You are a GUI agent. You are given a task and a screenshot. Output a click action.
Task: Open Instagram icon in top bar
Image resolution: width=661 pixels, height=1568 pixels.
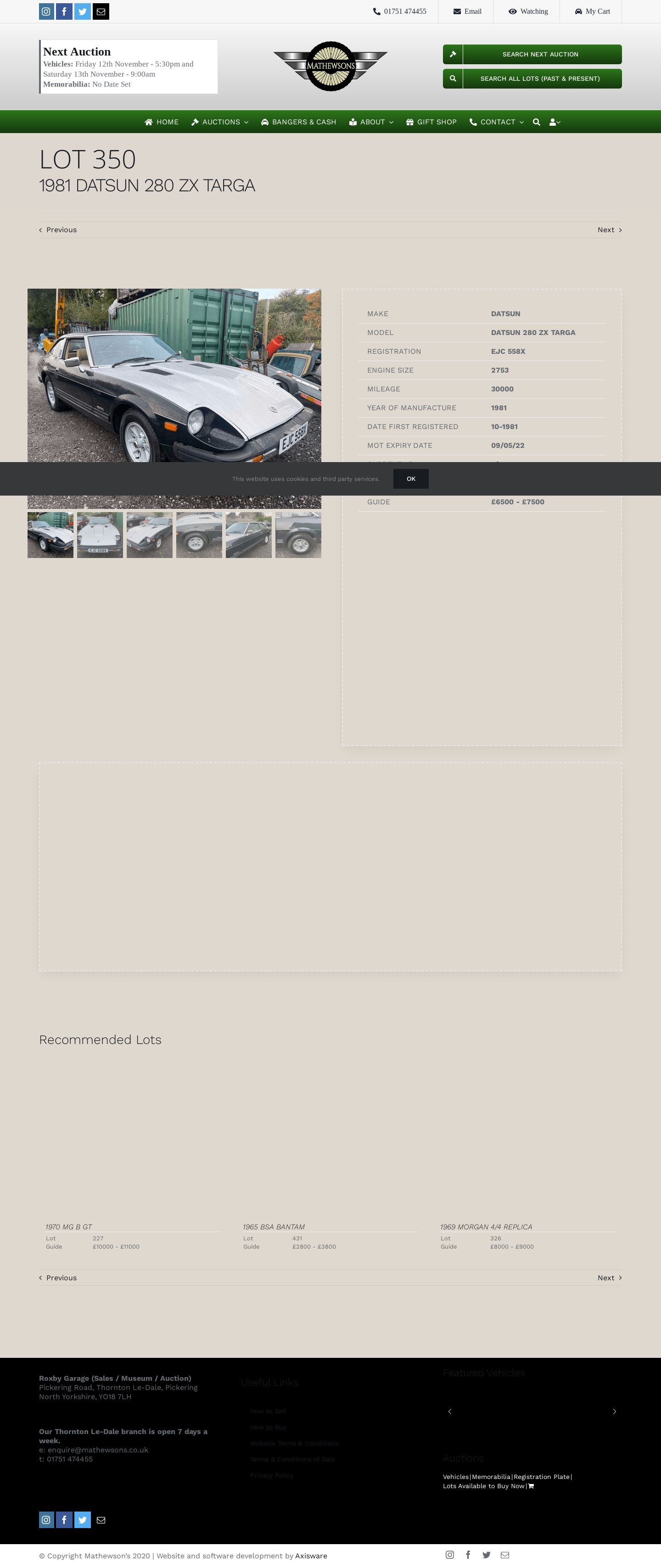click(46, 11)
